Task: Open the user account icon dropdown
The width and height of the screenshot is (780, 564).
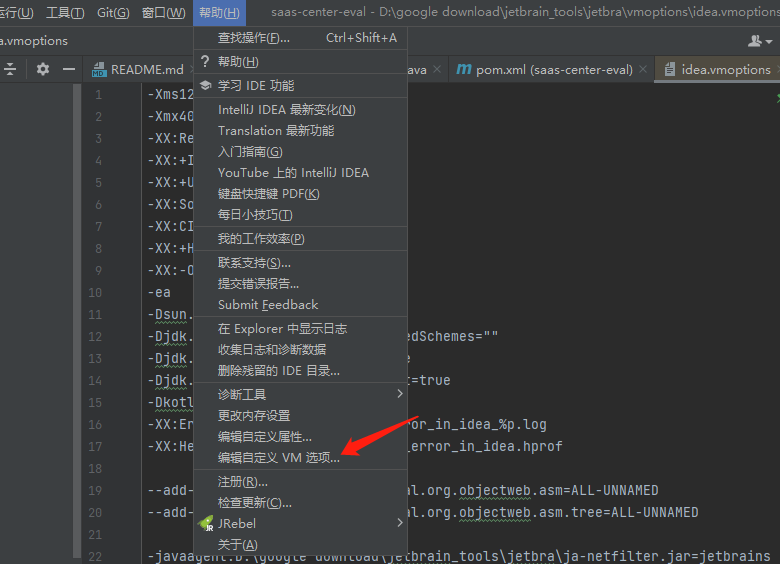Action: (760, 41)
